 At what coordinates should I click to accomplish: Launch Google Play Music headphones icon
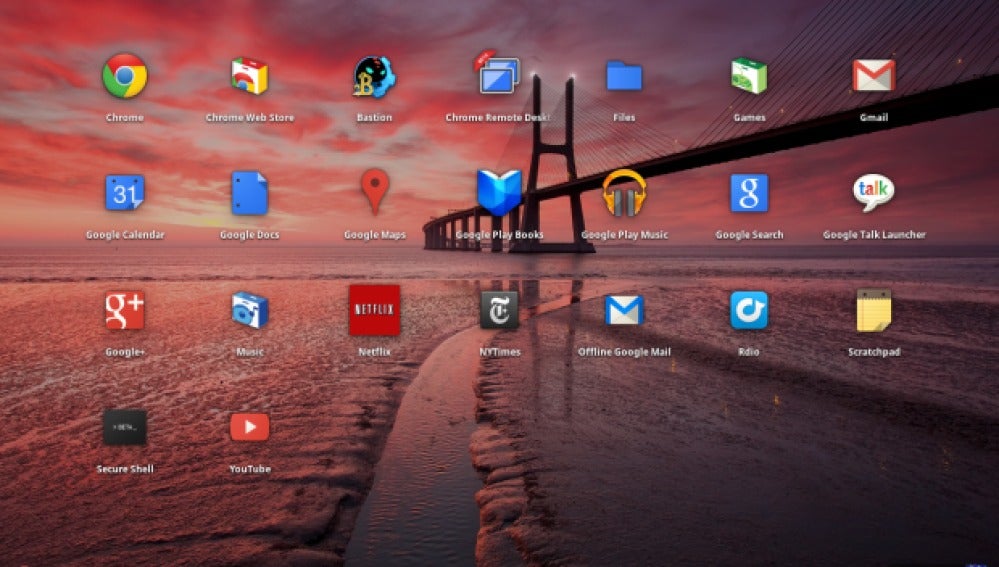coord(624,193)
